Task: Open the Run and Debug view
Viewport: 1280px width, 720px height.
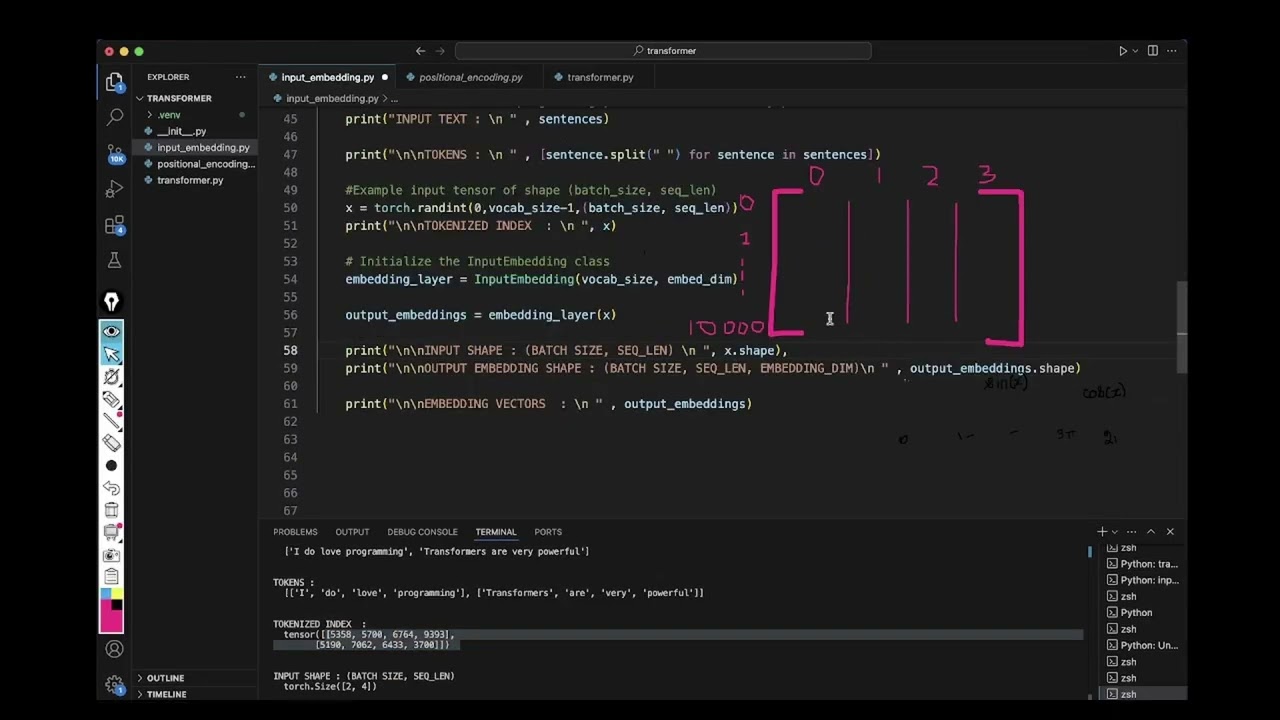Action: click(x=115, y=189)
